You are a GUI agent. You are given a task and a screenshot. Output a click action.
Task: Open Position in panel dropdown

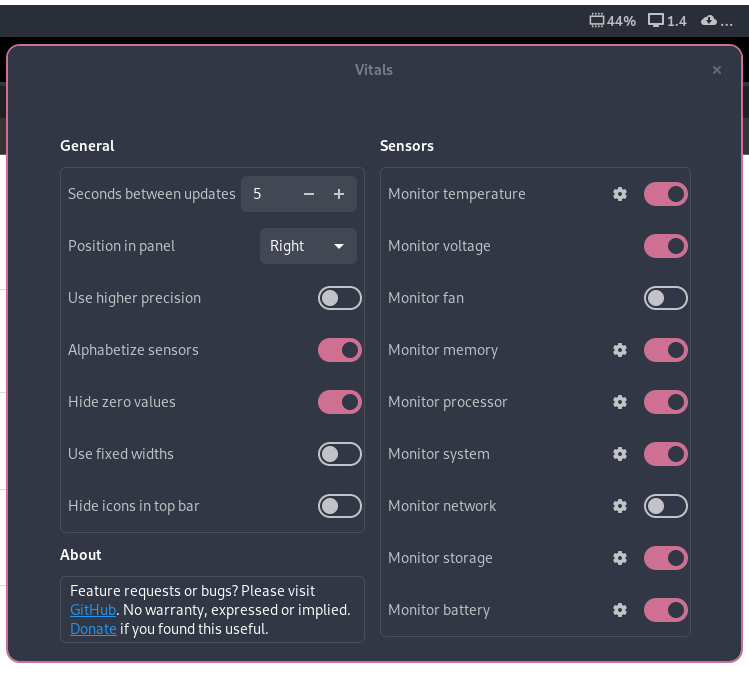(308, 246)
